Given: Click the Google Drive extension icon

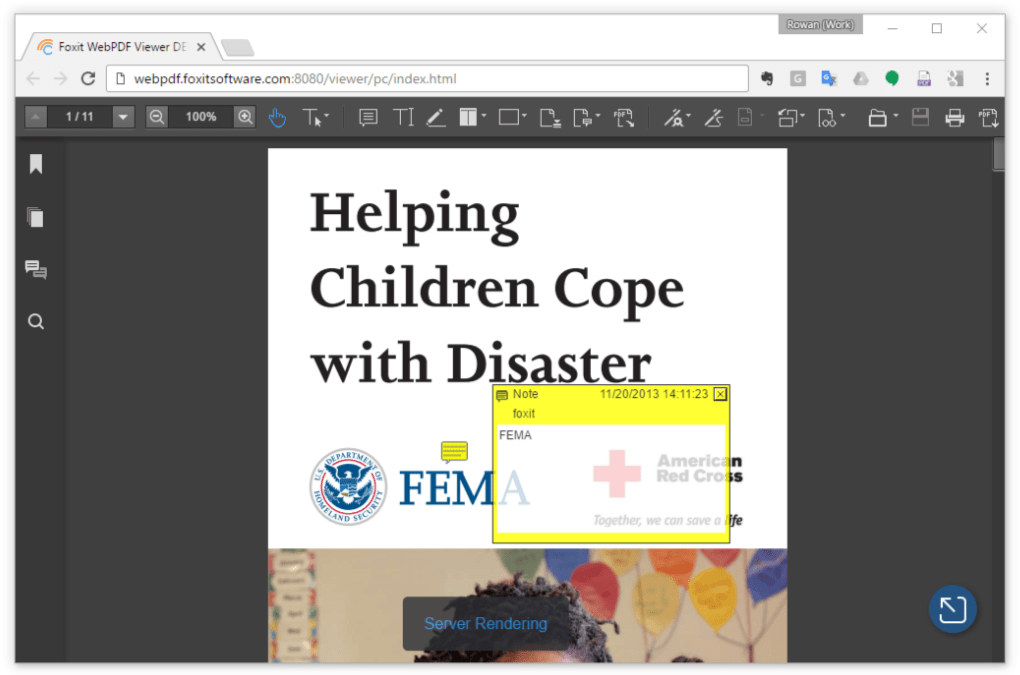Looking at the screenshot, I should [861, 79].
